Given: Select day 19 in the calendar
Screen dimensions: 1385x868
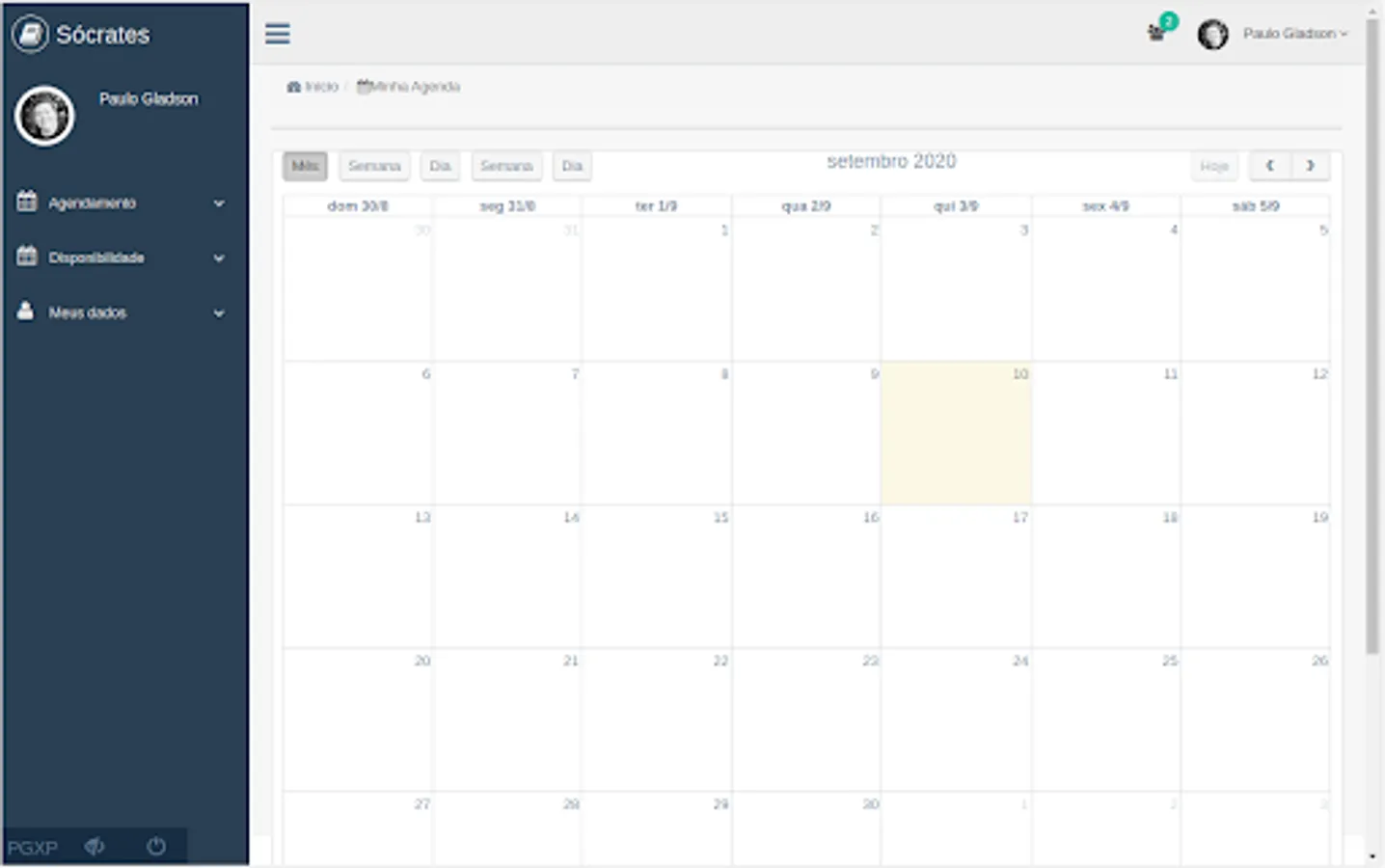Looking at the screenshot, I should coord(1256,577).
